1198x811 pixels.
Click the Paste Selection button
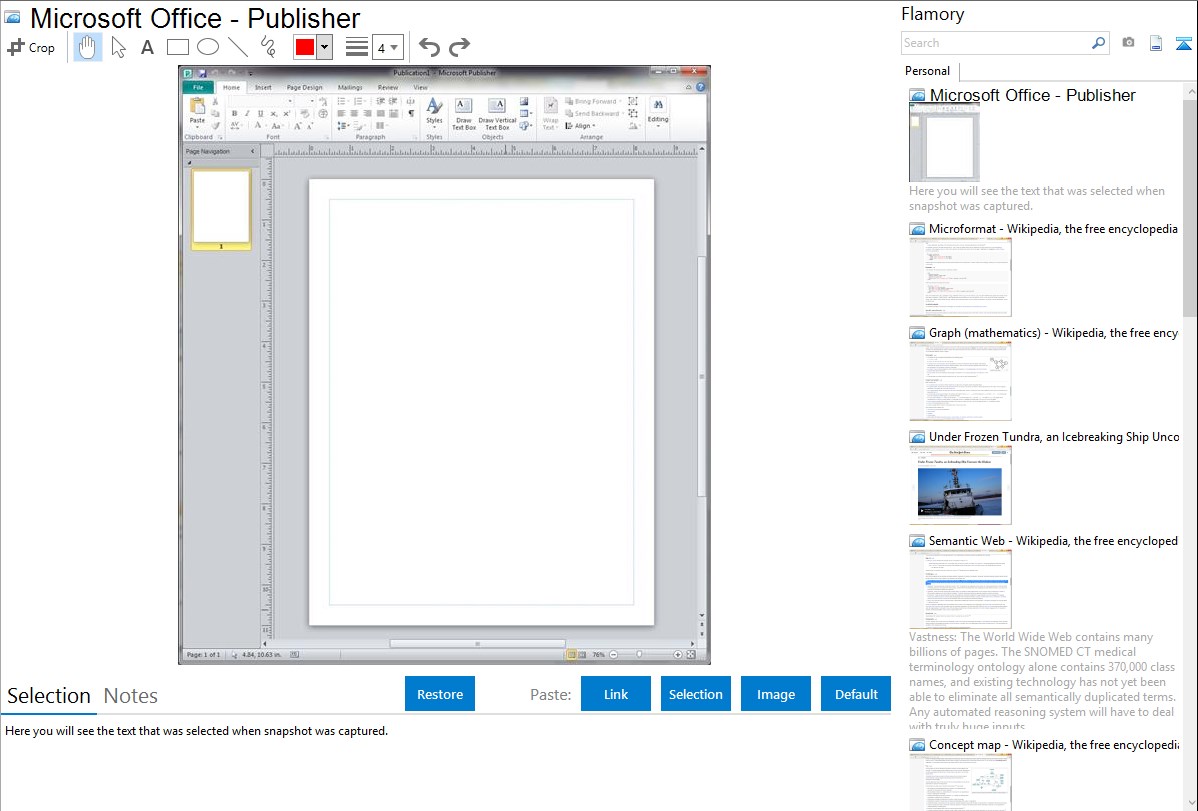[696, 694]
